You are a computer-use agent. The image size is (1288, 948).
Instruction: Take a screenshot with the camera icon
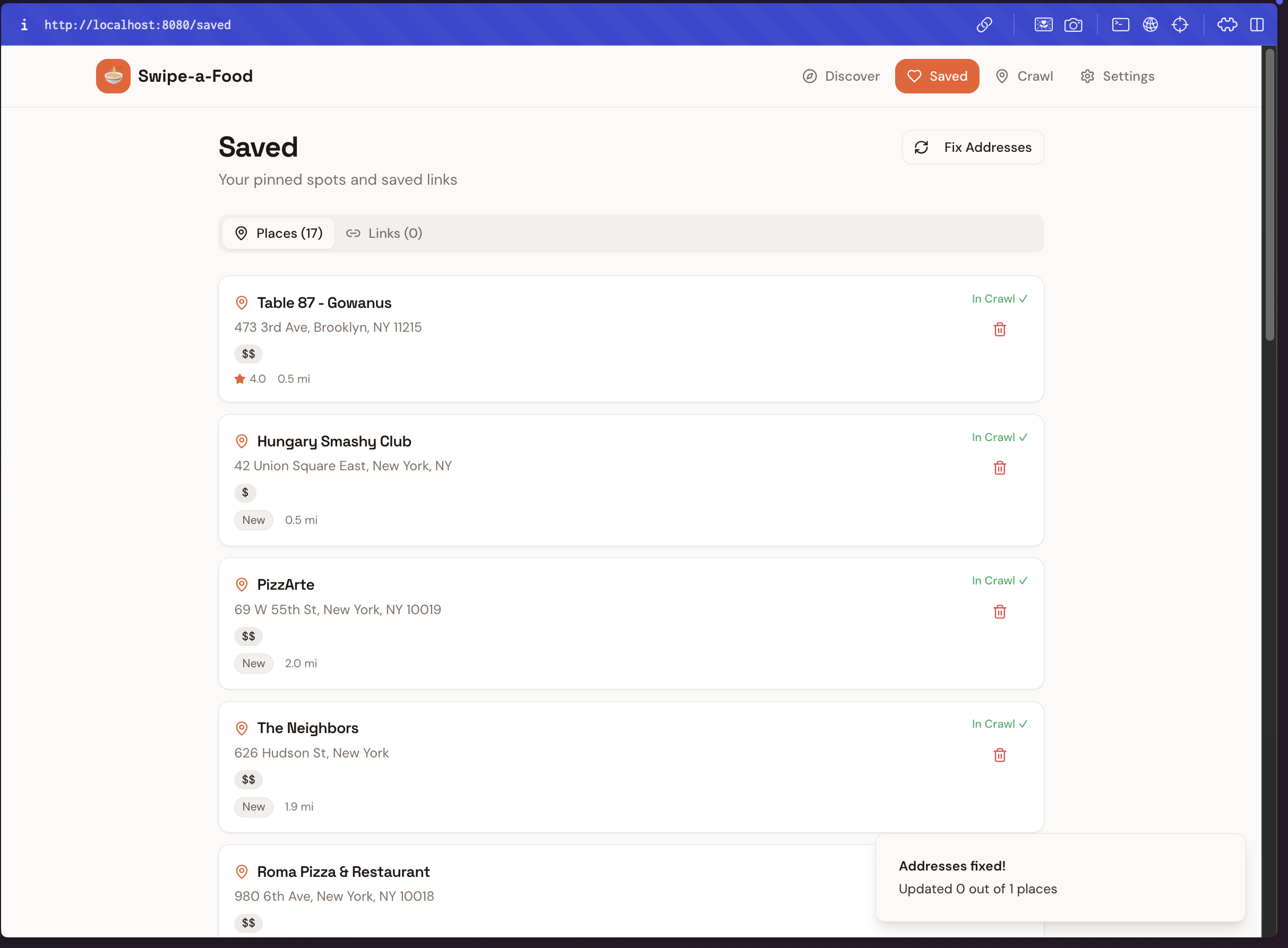click(x=1073, y=24)
